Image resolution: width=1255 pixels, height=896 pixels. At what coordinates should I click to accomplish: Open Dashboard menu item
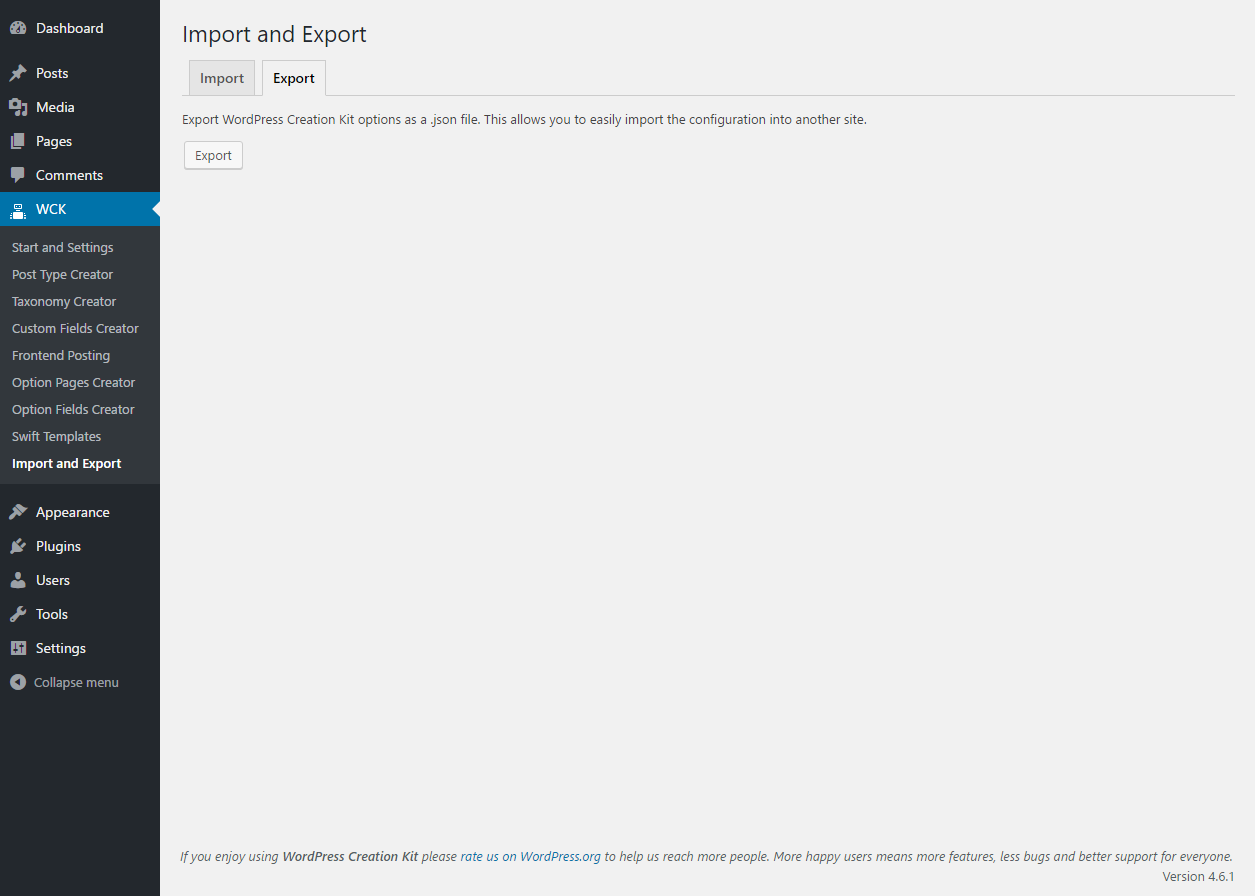coord(70,28)
